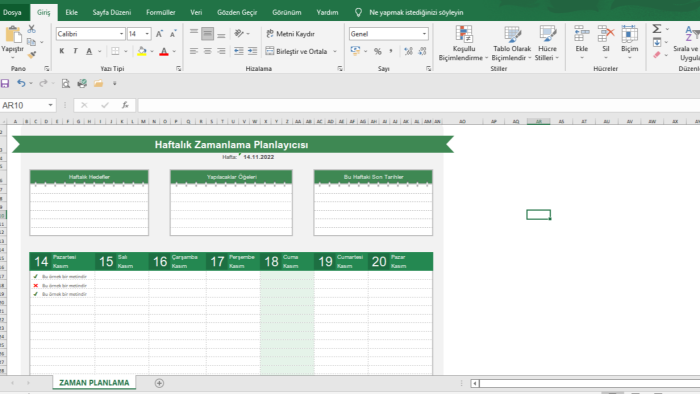The image size is (700, 394).
Task: Click the Paste (Yapıştır) clipboard icon
Action: 13,35
